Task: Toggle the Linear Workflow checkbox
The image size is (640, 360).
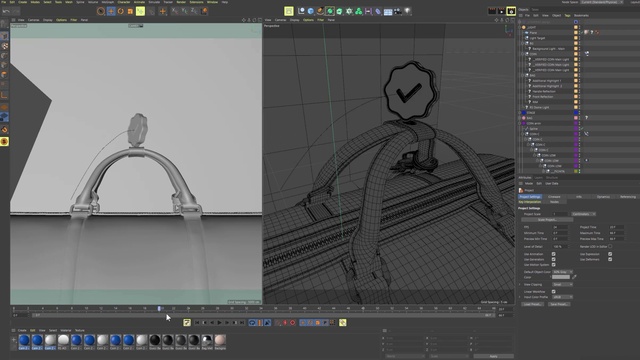Action: click(x=553, y=291)
